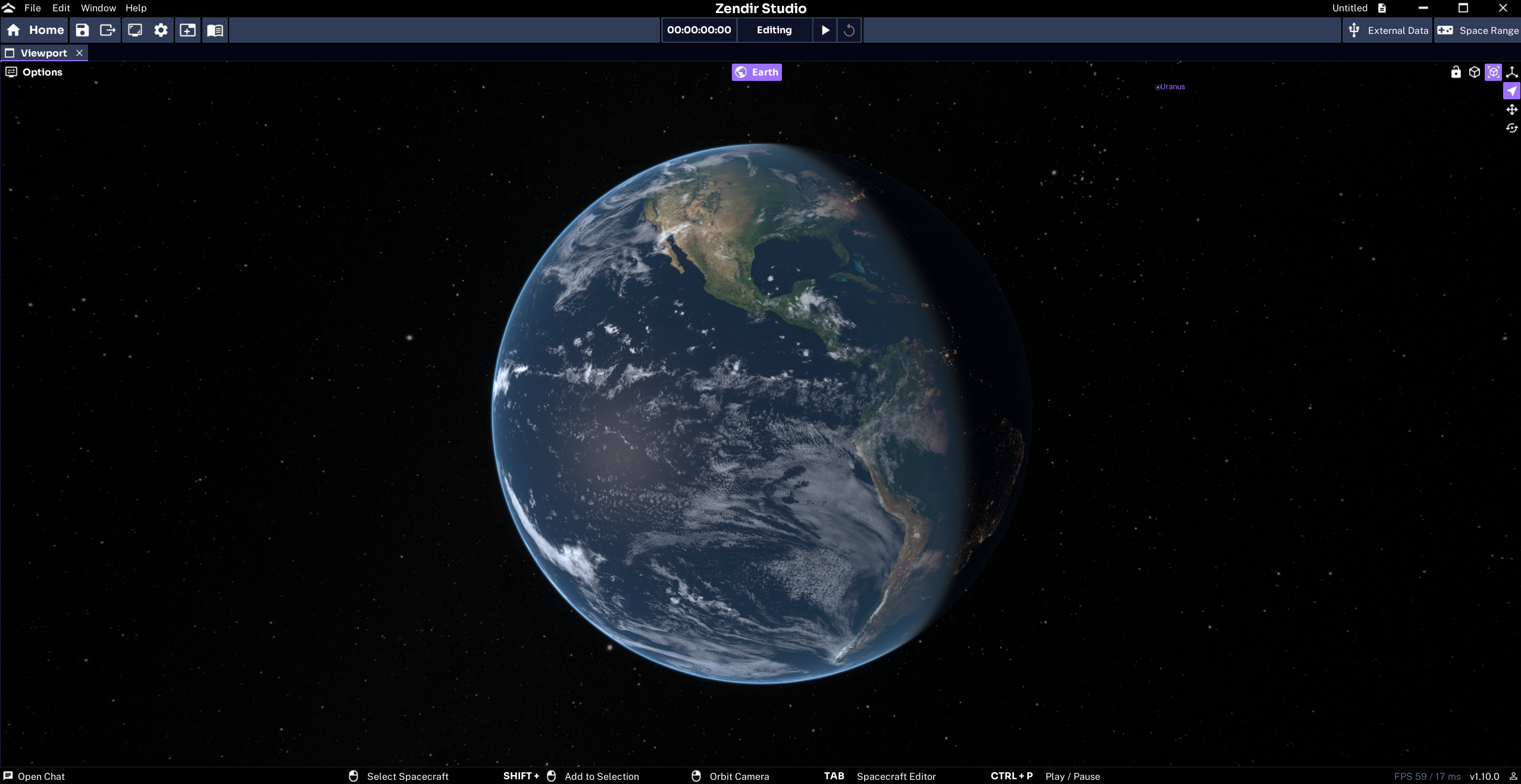
Task: Select the four-arrow move tool
Action: pyautogui.click(x=1511, y=109)
